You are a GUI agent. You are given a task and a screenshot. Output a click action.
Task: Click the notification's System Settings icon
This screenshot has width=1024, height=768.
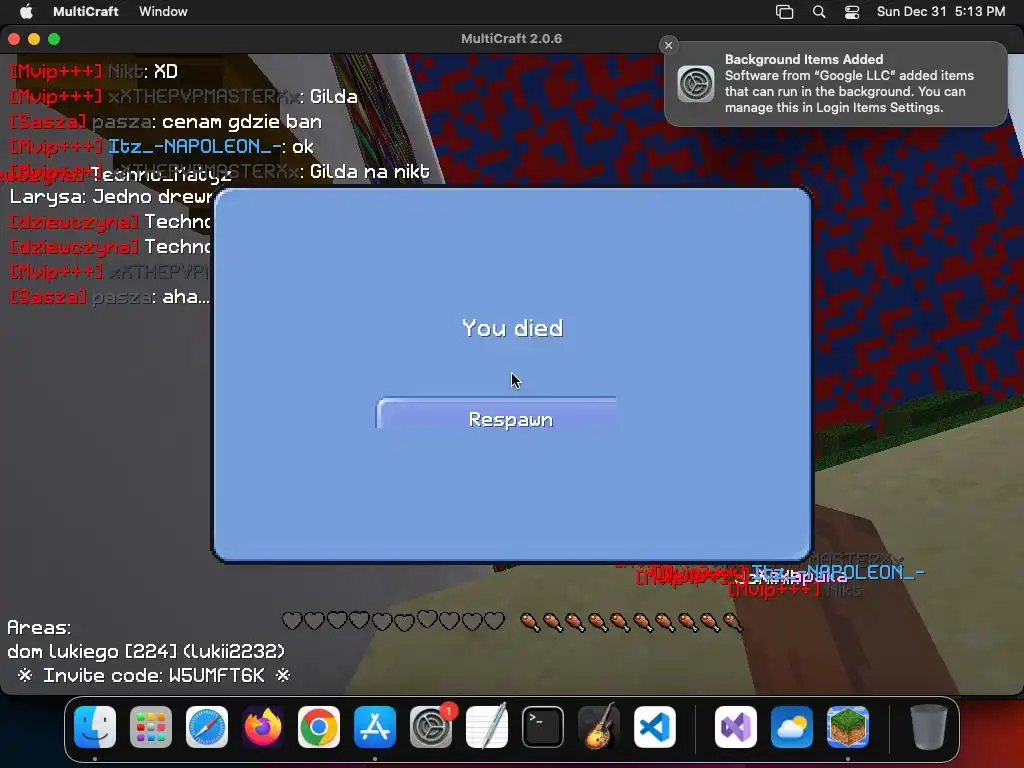click(x=696, y=84)
